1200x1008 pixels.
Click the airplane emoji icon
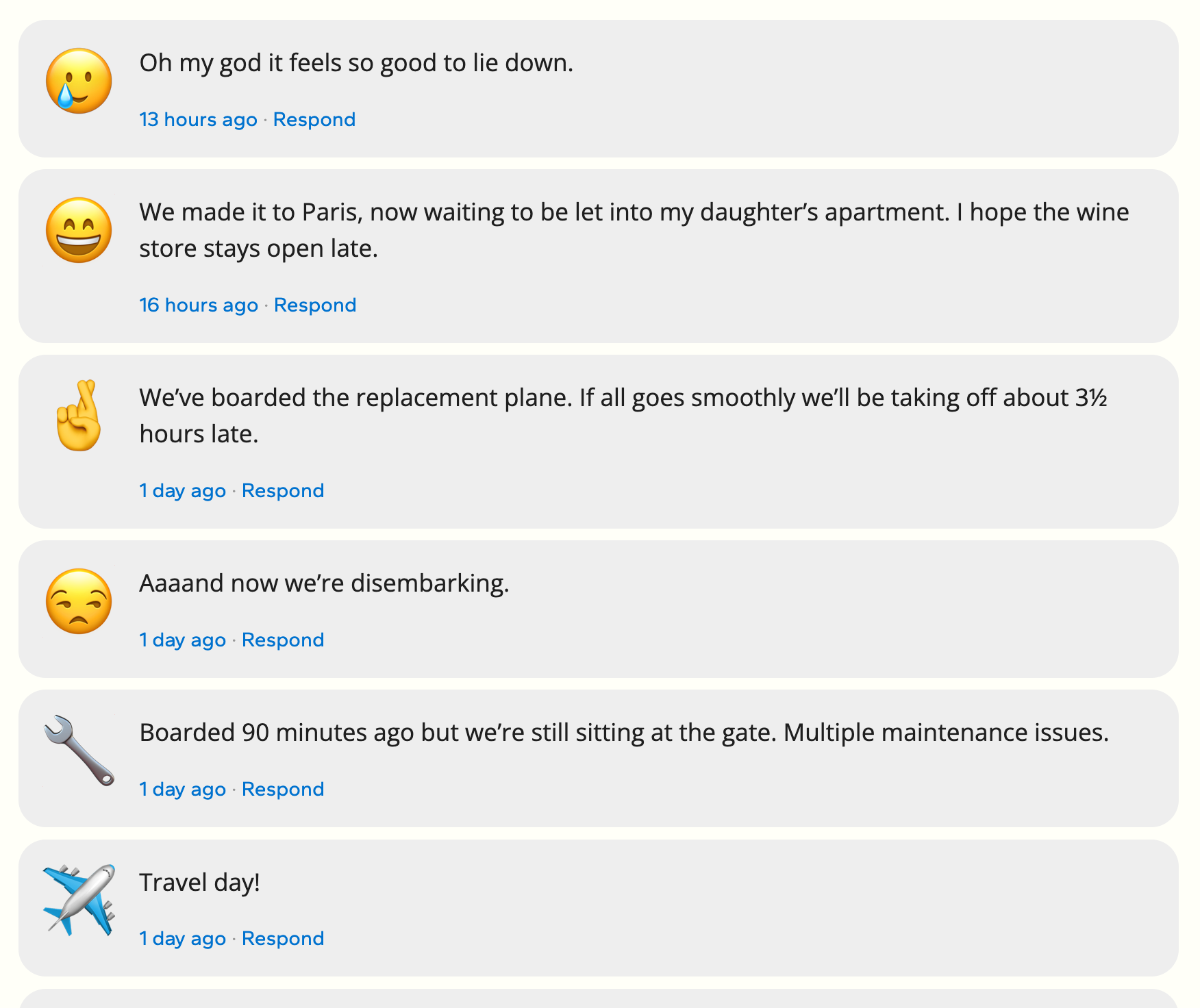pos(79,900)
